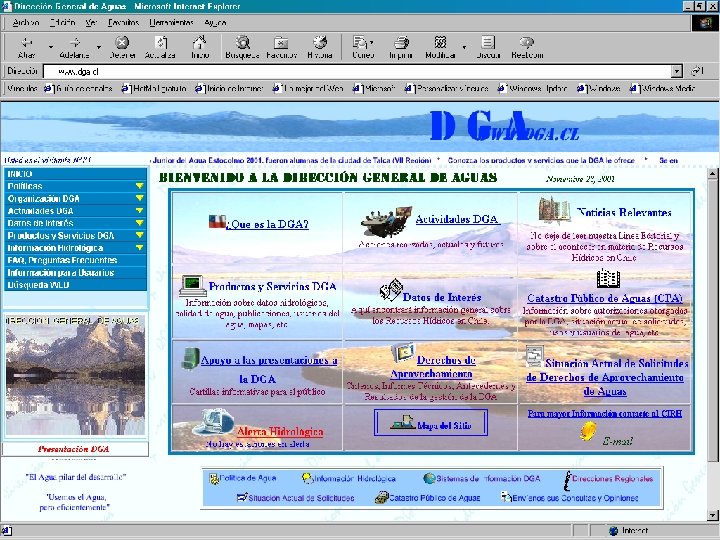Screen dimensions: 720x540
Task: Open the Búsqueda search toolbar button
Action: point(242,47)
